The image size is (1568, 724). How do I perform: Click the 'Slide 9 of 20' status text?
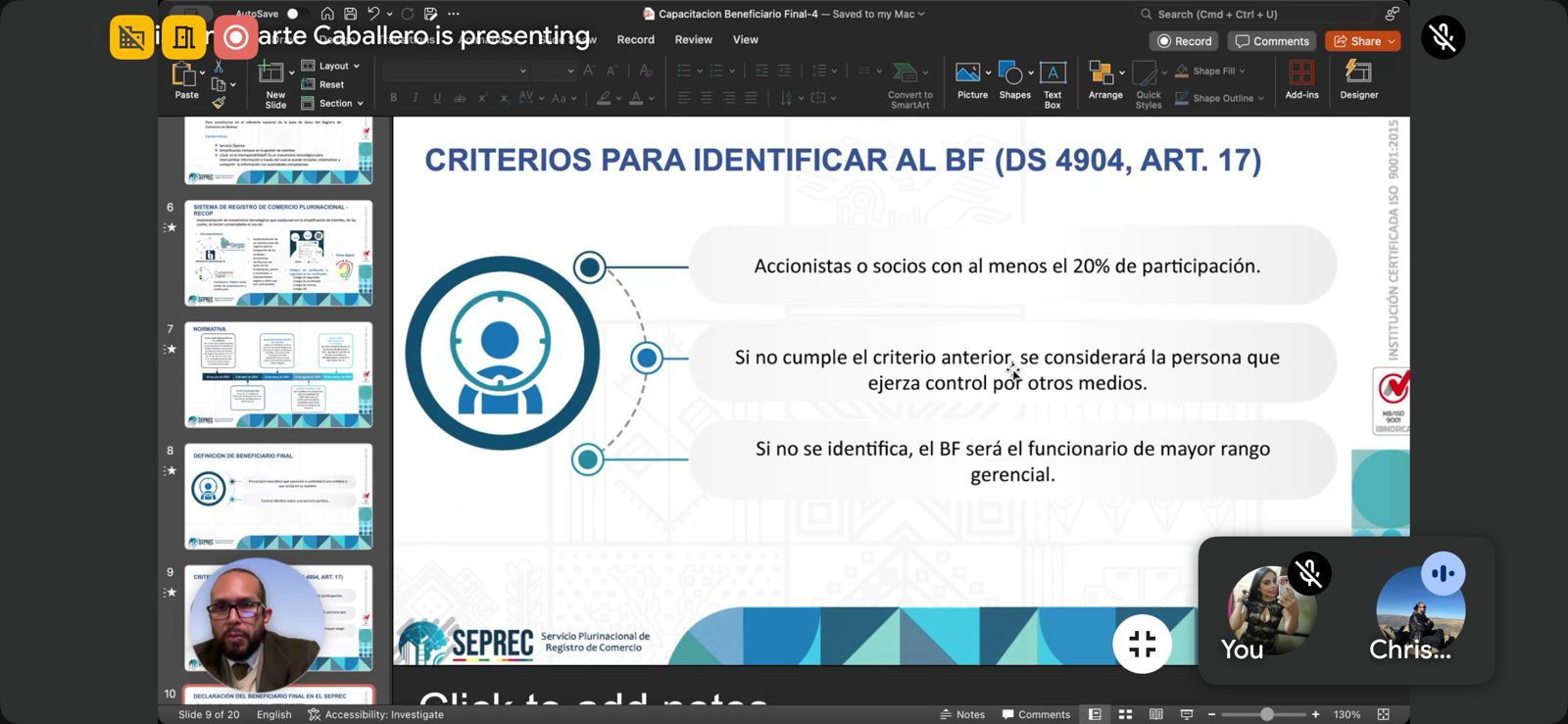209,714
